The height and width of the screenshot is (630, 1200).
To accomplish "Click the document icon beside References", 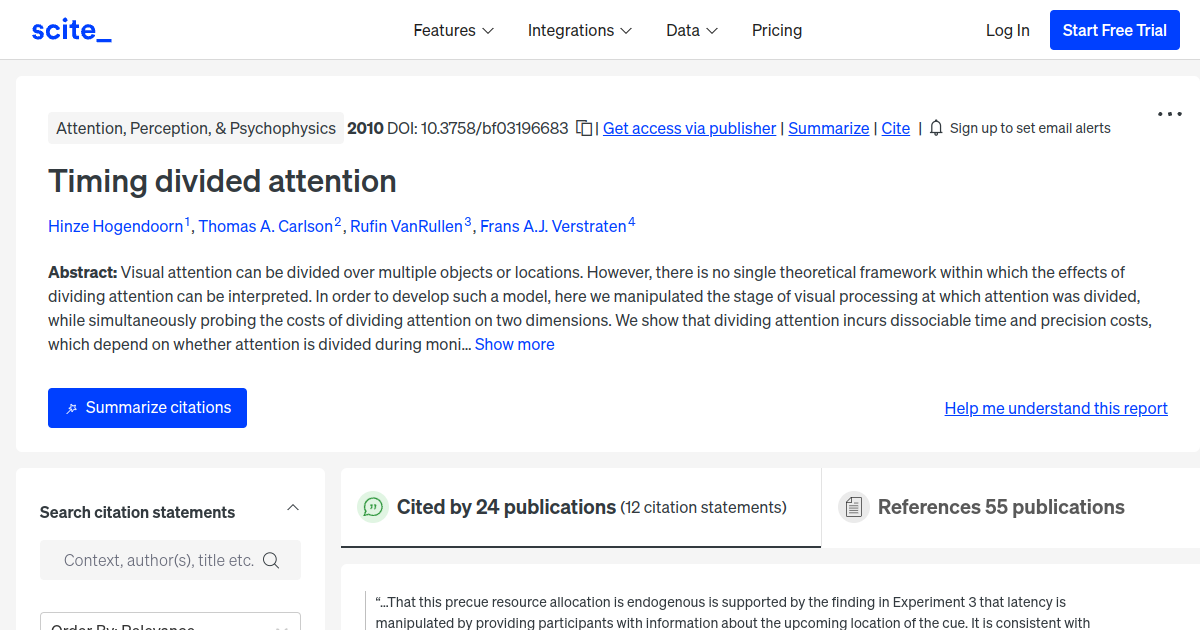I will pos(853,507).
